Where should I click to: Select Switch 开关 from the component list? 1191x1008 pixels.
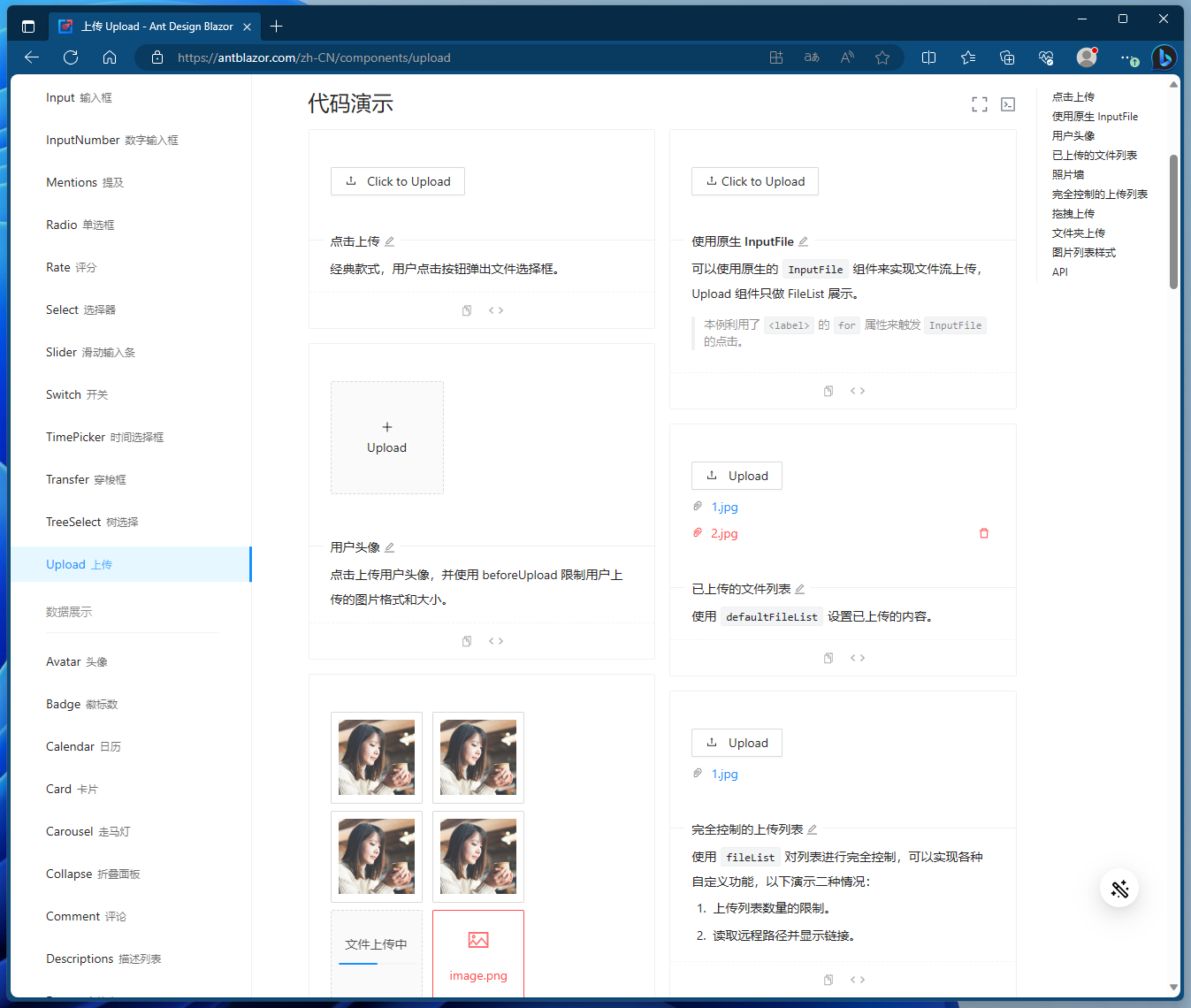(77, 394)
